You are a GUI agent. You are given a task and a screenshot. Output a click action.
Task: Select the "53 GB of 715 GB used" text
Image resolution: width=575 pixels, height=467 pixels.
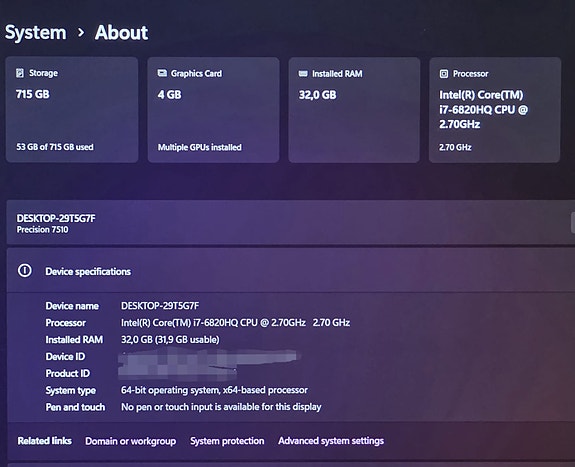(55, 147)
